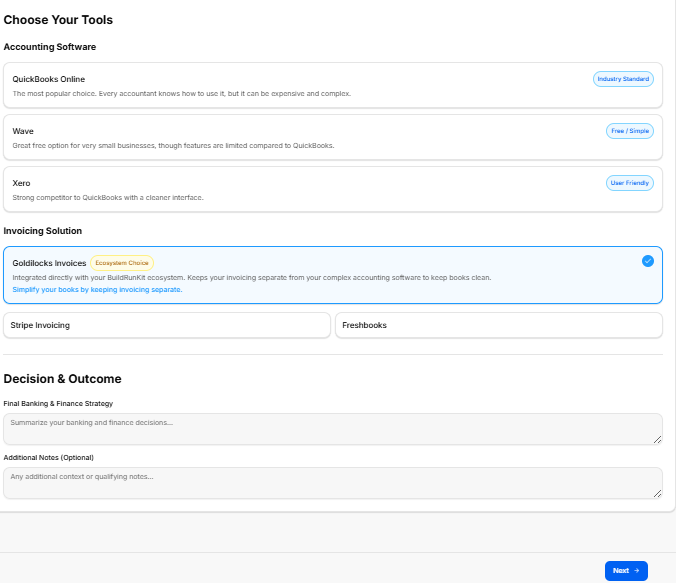Click the 'Final Banking & Finance Strategy' label
The width and height of the screenshot is (676, 583).
coord(58,404)
